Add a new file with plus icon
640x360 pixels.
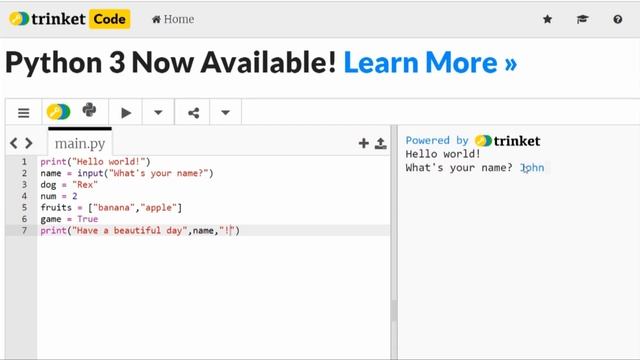tap(363, 143)
